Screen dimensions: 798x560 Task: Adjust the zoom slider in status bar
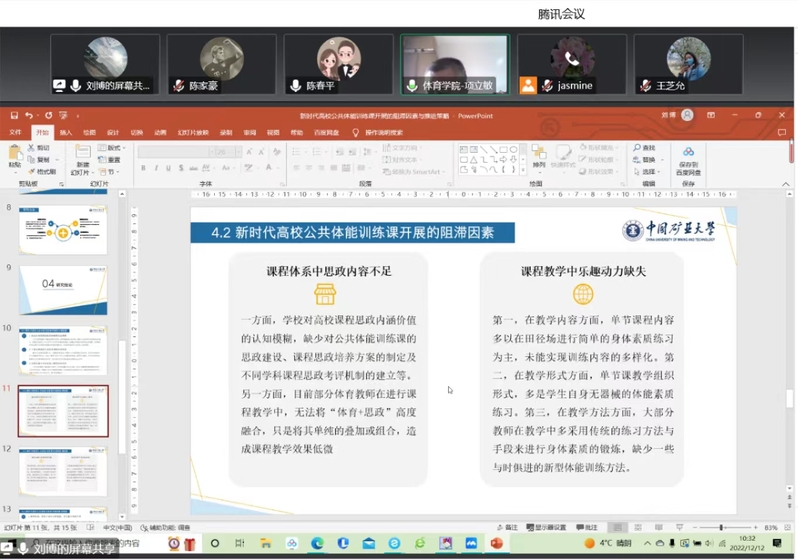click(722, 527)
